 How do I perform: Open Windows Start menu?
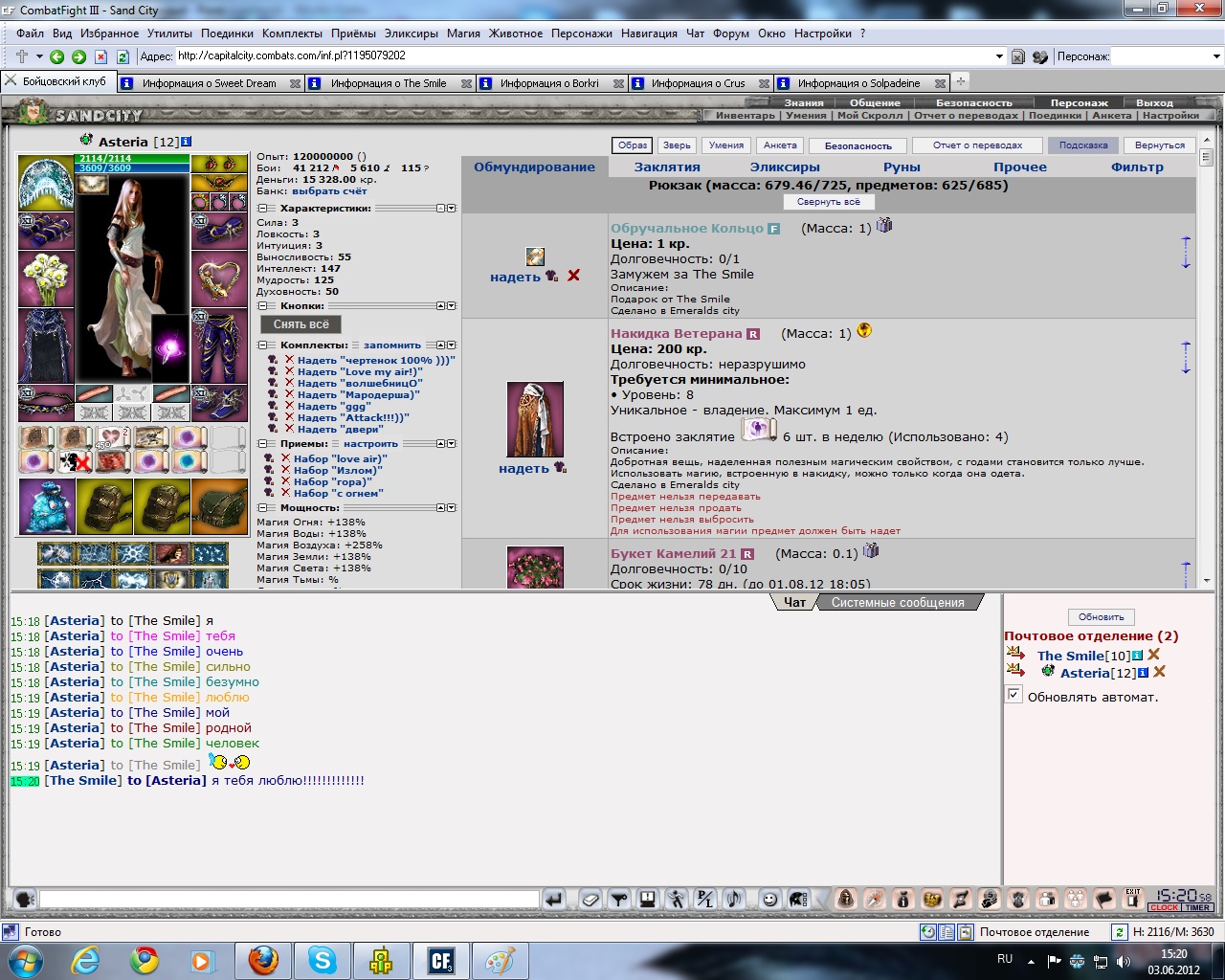tap(25, 960)
